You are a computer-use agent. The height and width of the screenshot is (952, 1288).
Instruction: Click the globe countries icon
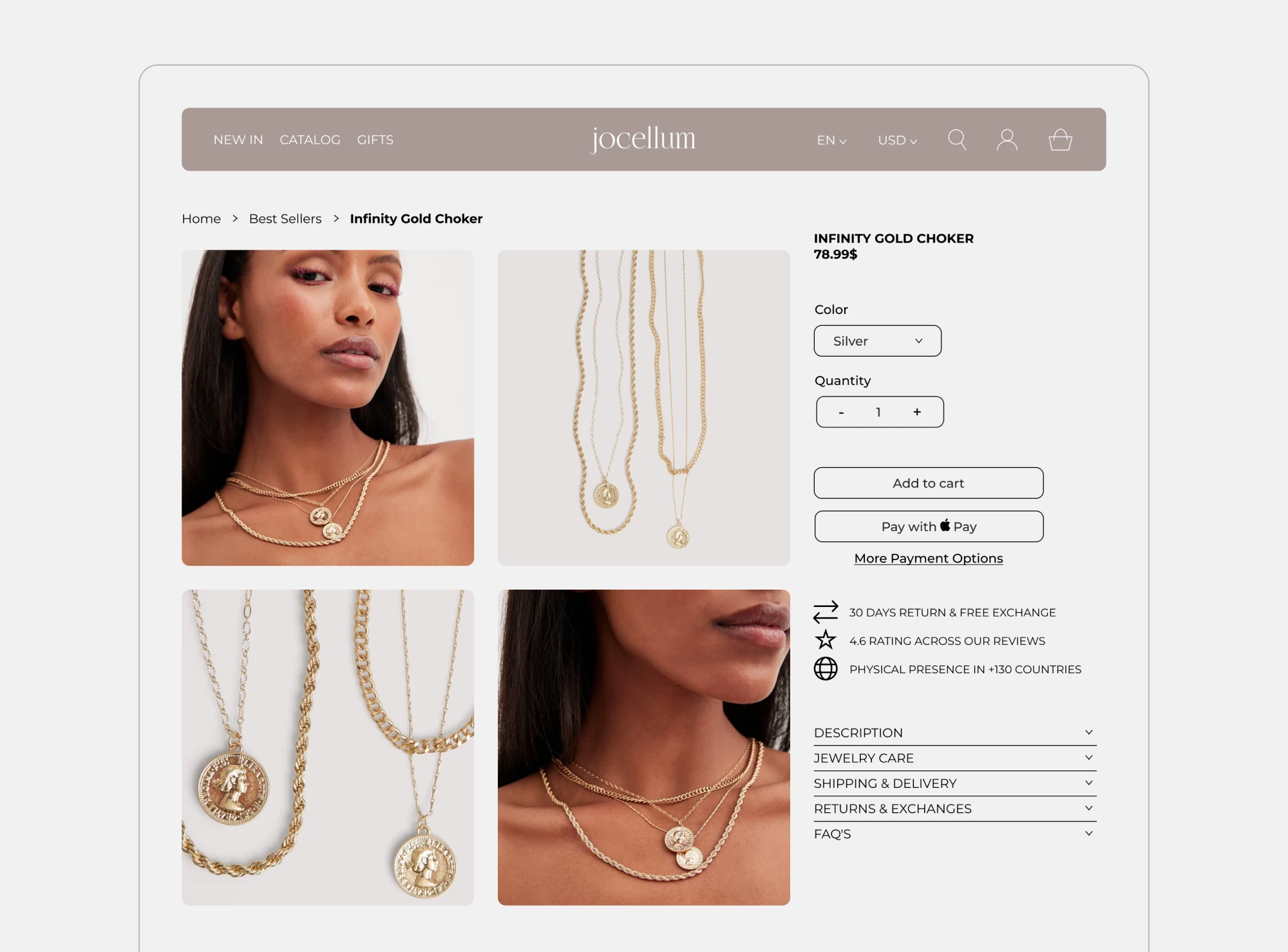826,669
